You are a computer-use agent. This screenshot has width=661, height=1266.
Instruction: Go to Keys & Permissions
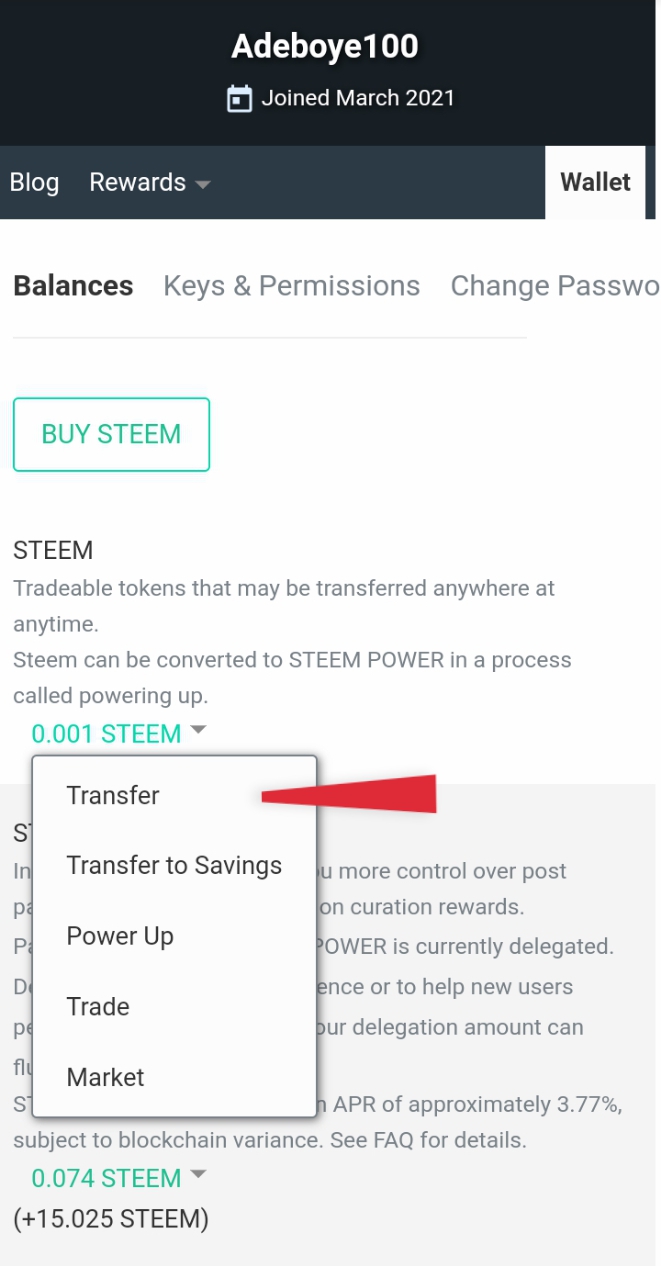pos(291,286)
